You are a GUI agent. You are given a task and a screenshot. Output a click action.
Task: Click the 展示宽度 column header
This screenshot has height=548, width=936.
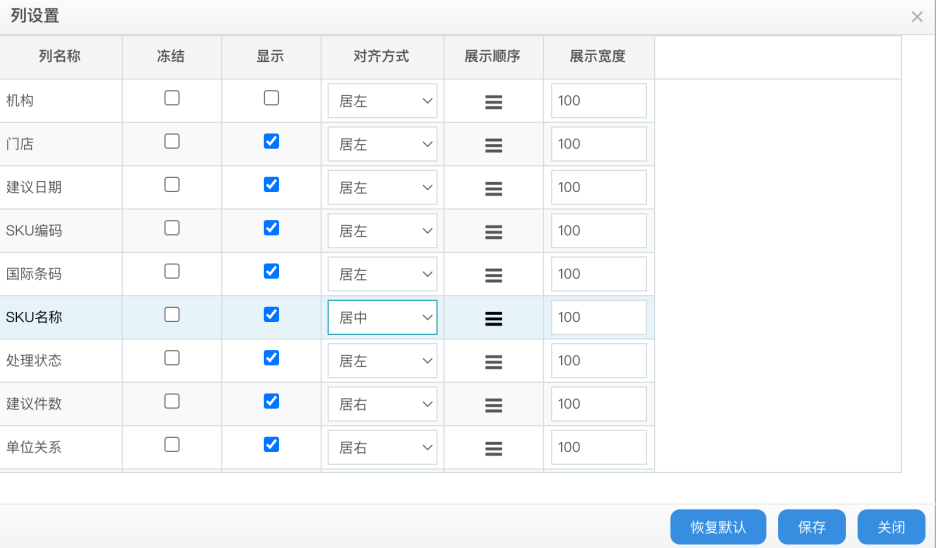coord(599,57)
